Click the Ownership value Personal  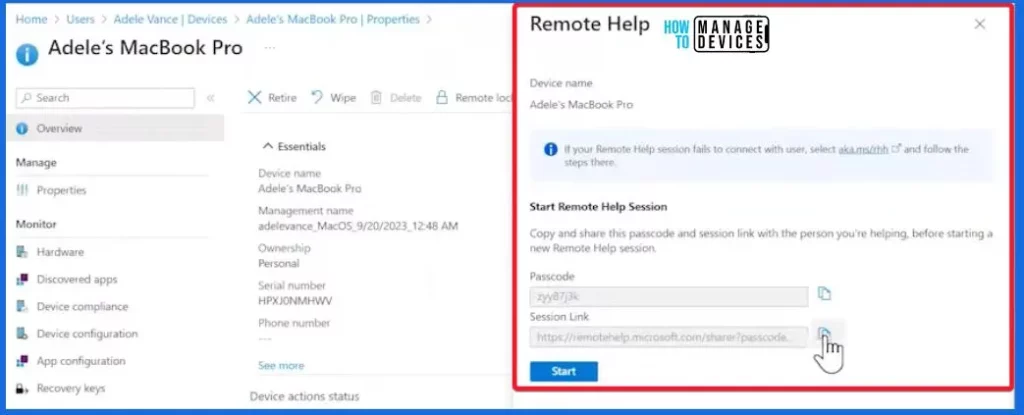(279, 263)
